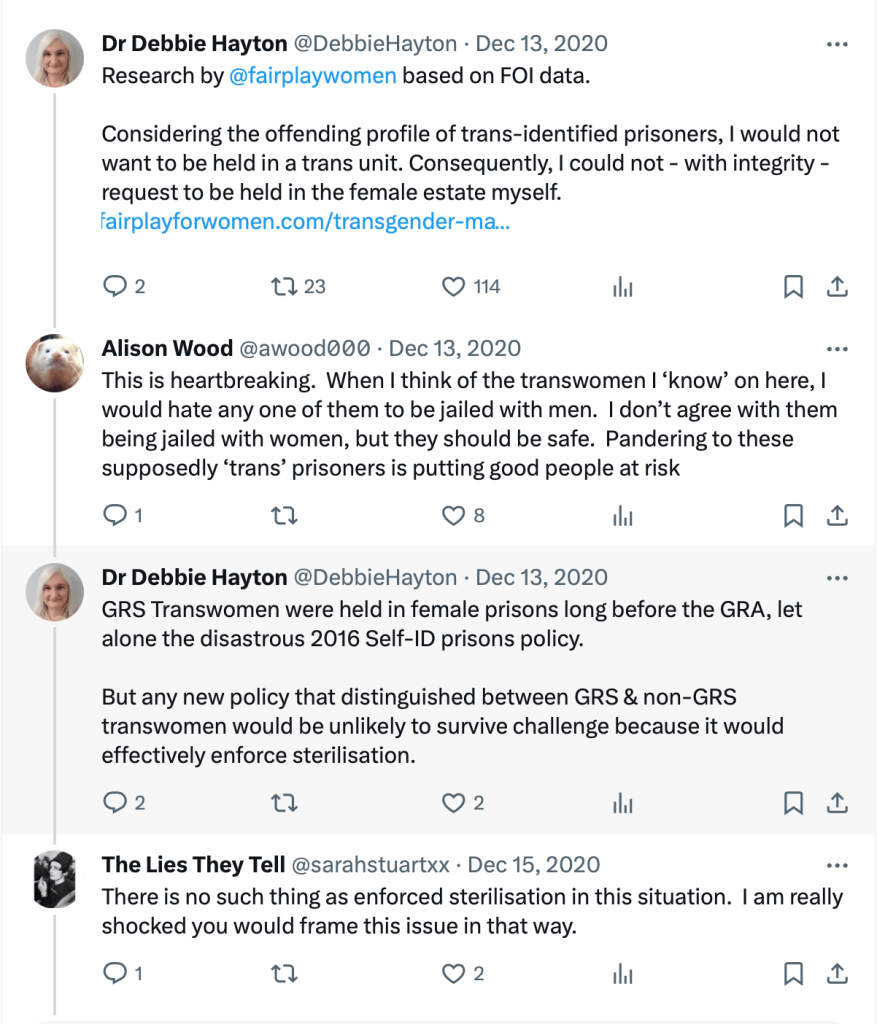Like the tweet with 114 likes
The width and height of the screenshot is (877, 1024).
[x=454, y=287]
